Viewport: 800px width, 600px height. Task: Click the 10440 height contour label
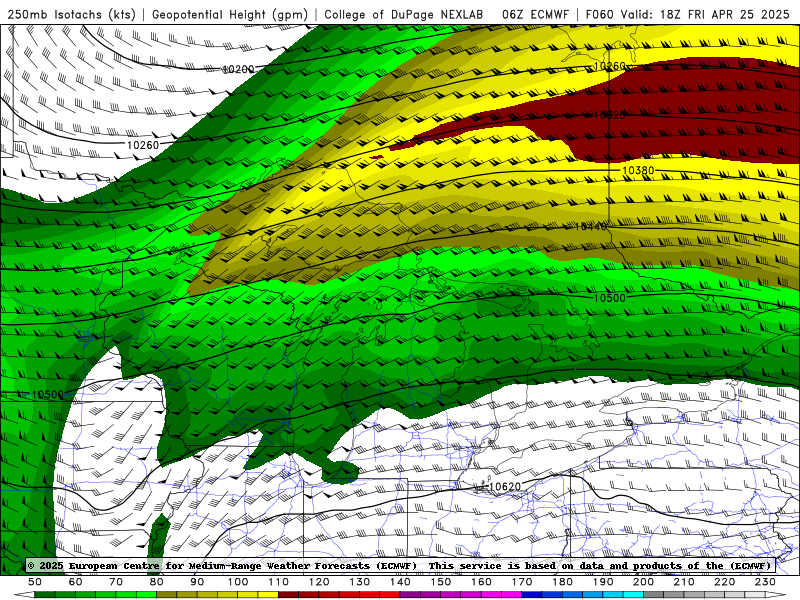click(591, 226)
